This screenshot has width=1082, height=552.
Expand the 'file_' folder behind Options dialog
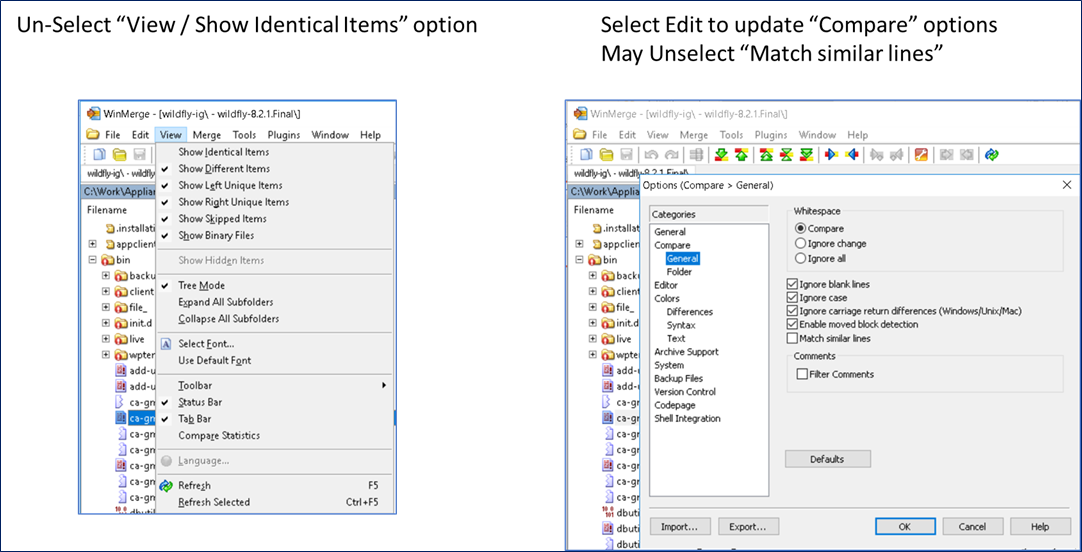(593, 307)
